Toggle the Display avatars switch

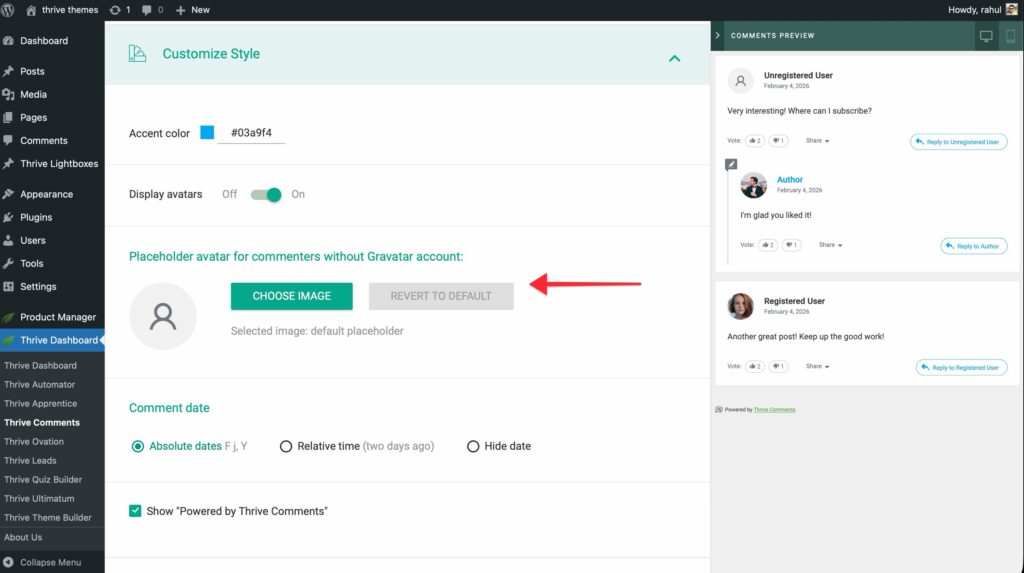tap(266, 194)
